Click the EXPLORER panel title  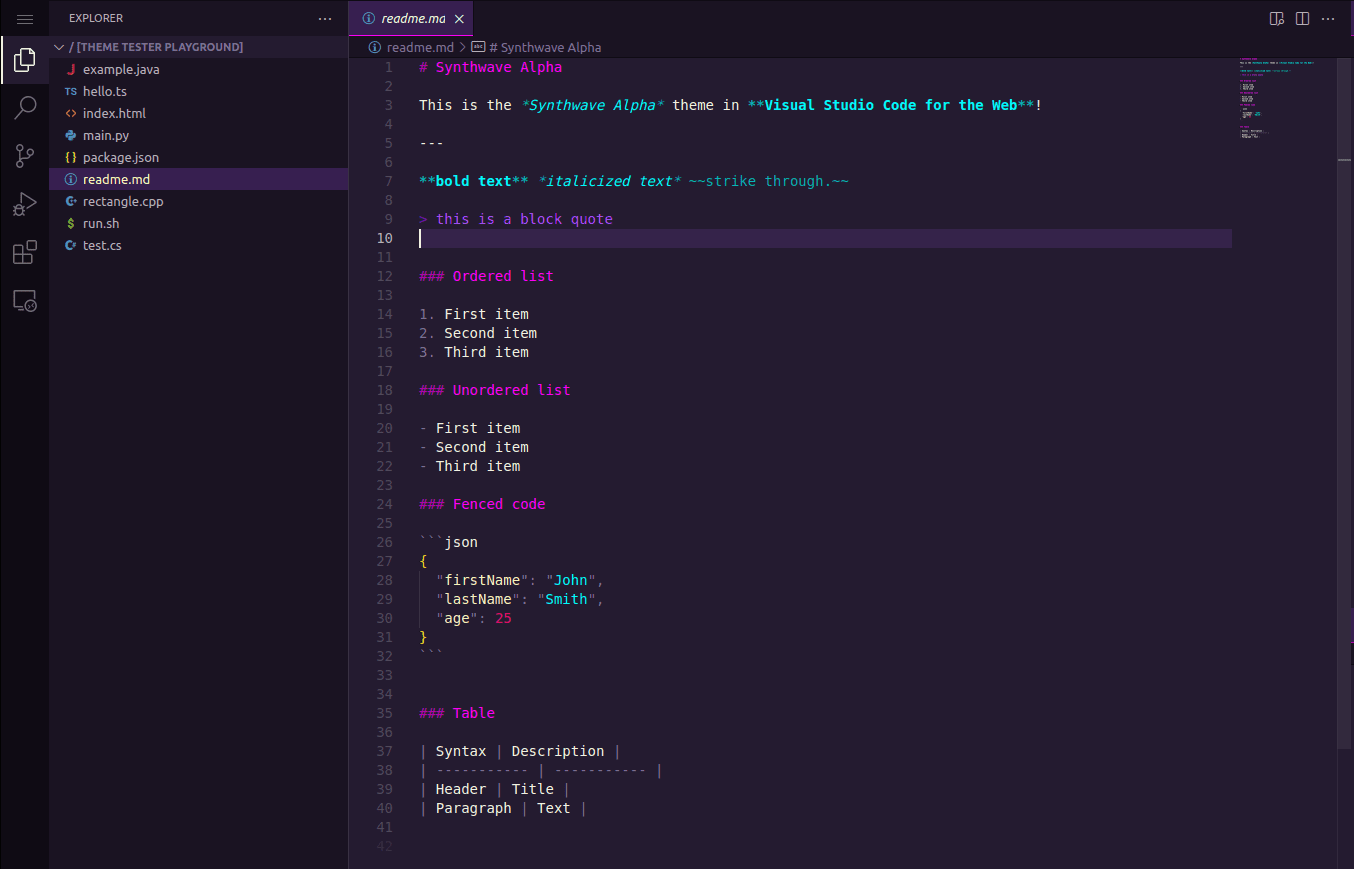coord(96,19)
